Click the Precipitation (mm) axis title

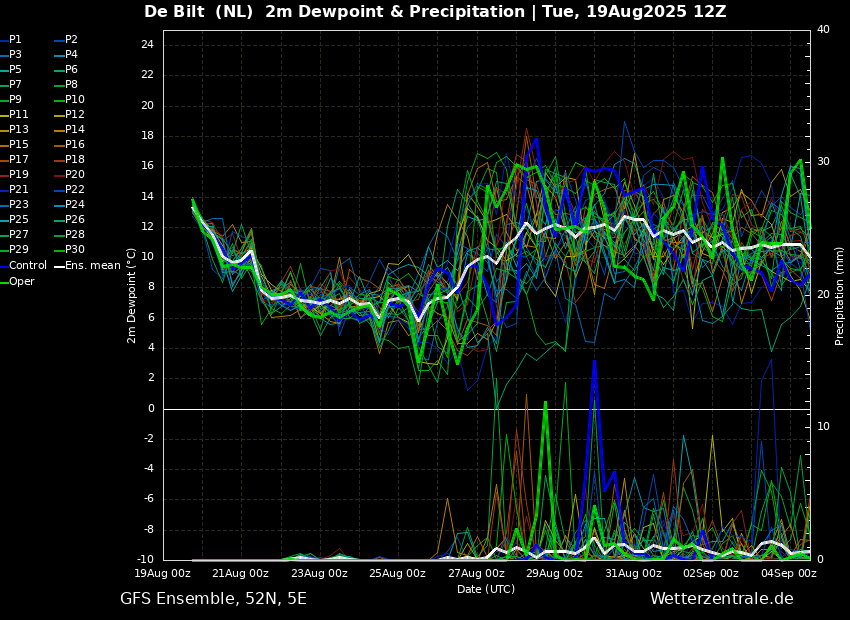(x=840, y=296)
